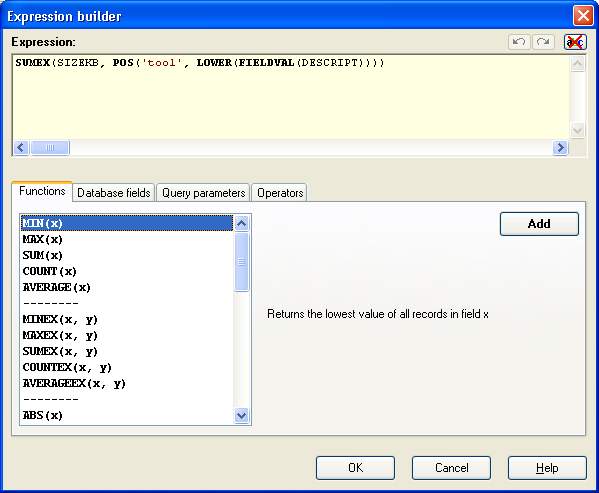Screen dimensions: 599x493
Task: Add the selected function to expression
Action: tap(539, 224)
